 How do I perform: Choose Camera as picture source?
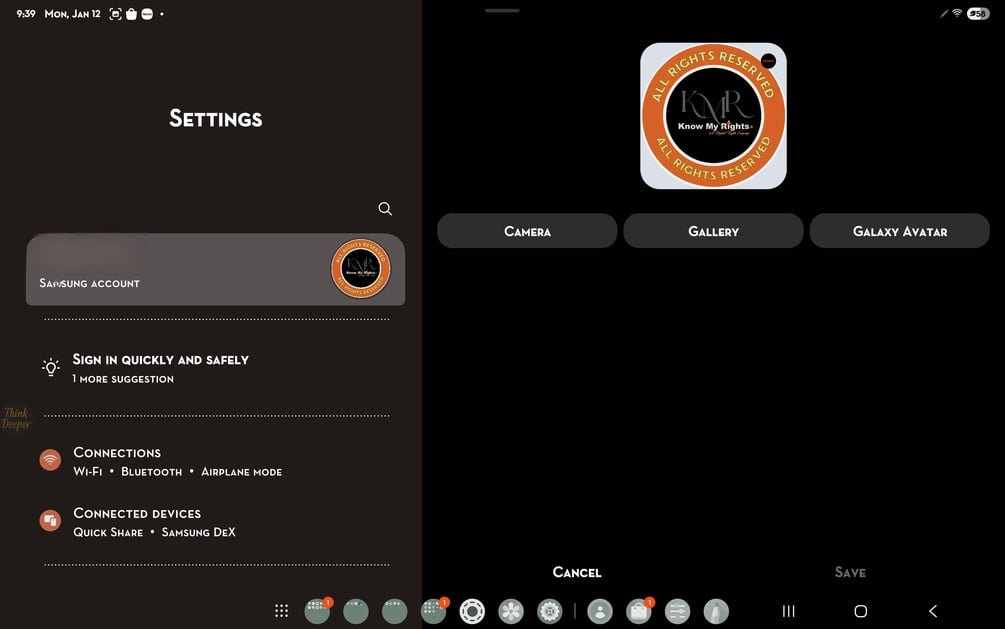point(527,231)
